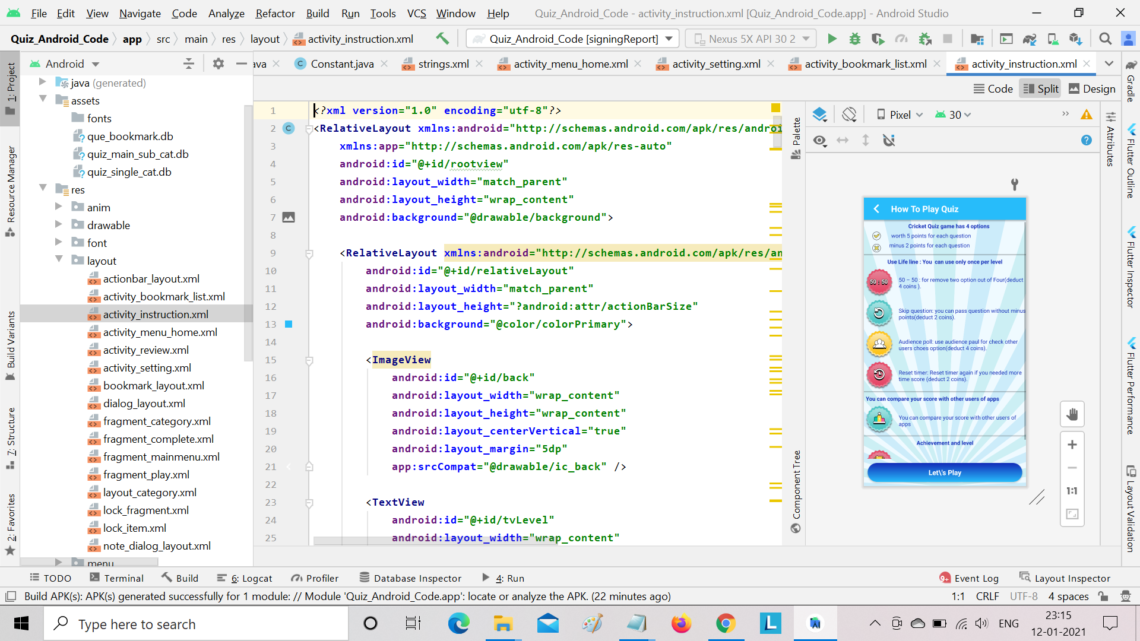The width and height of the screenshot is (1140, 641).
Task: Toggle the orientation switch in design toolbar
Action: [849, 114]
